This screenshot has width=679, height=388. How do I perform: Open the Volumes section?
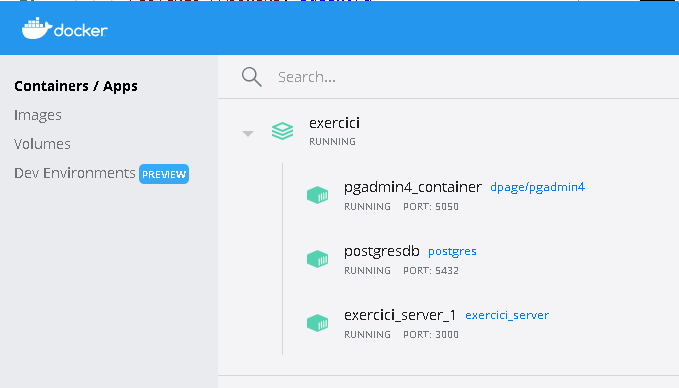tap(42, 144)
